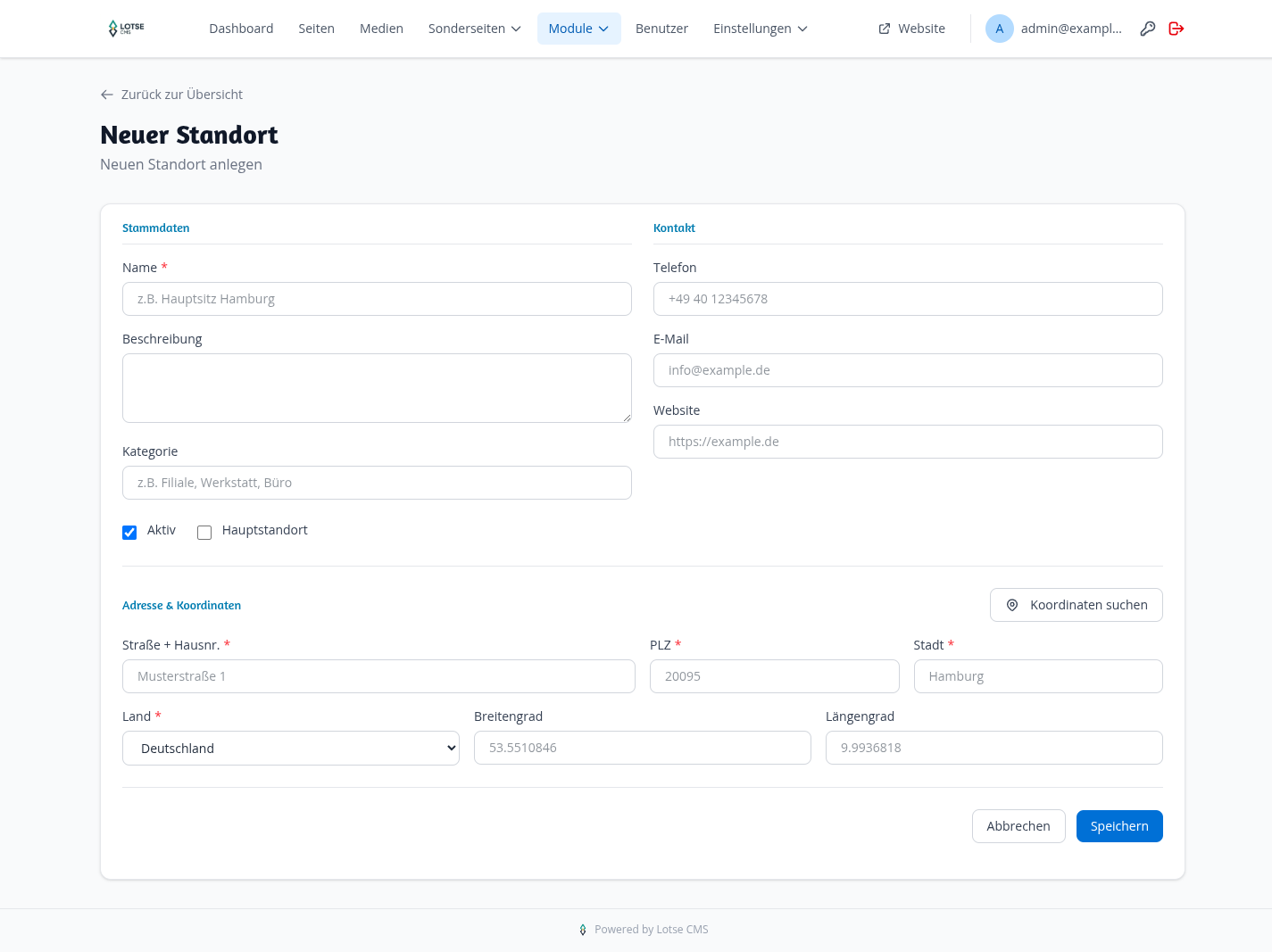This screenshot has height=952, width=1272.
Task: Click the admin@exampl... account name
Action: (x=1071, y=29)
